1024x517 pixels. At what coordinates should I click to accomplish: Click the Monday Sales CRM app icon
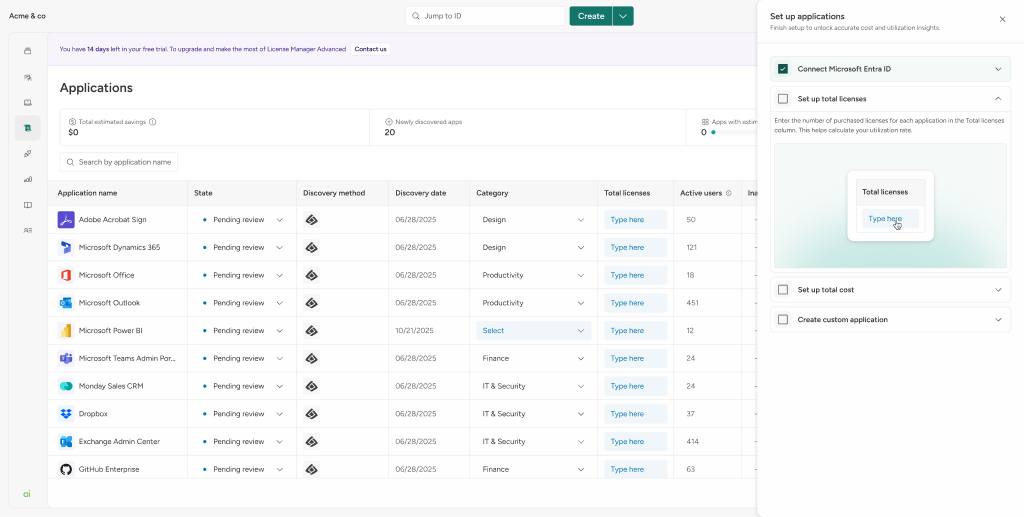(x=66, y=386)
